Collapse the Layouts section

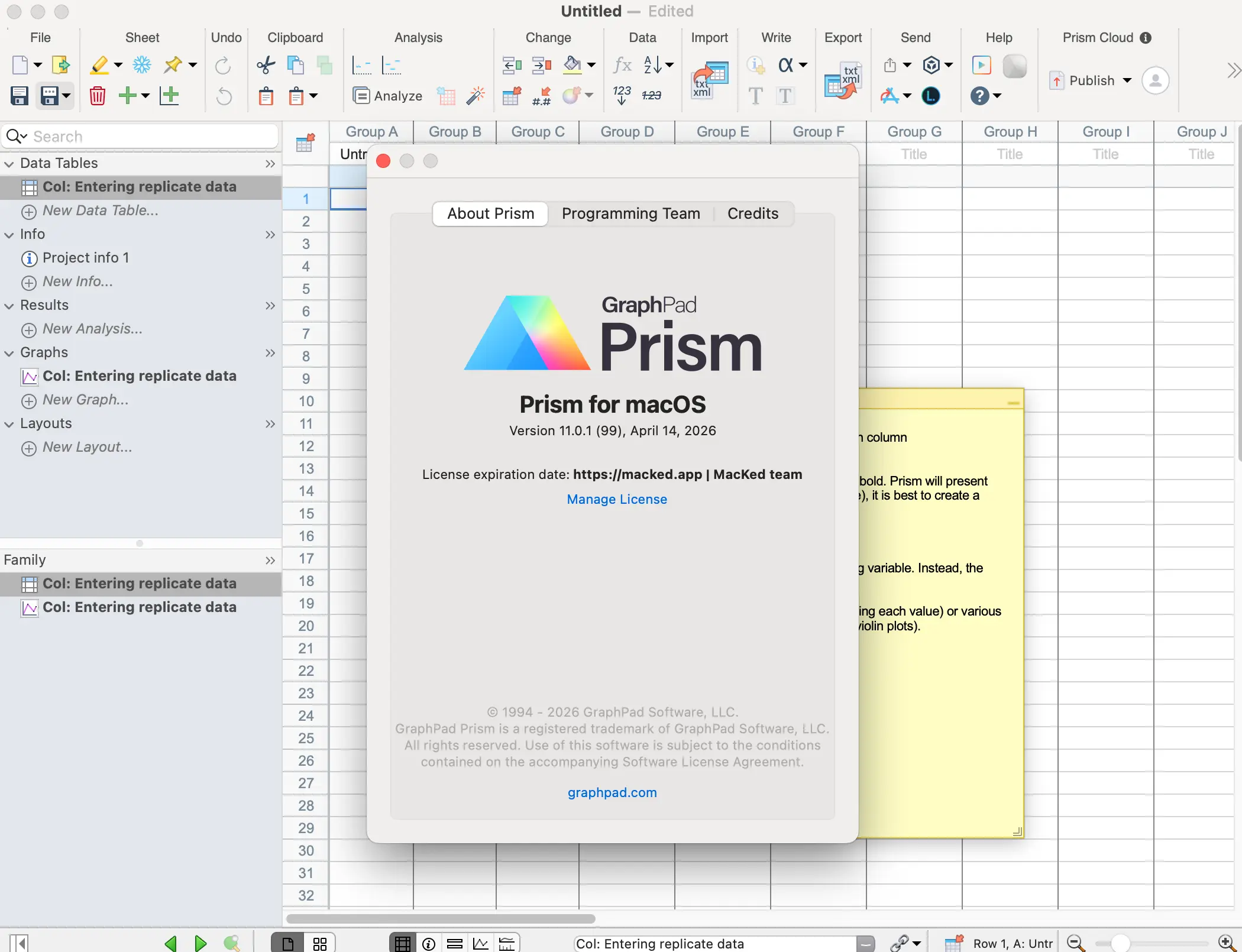[9, 424]
